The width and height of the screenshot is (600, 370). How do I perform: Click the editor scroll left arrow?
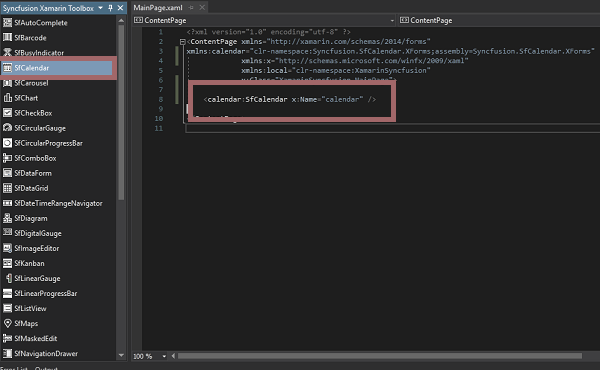(173, 356)
